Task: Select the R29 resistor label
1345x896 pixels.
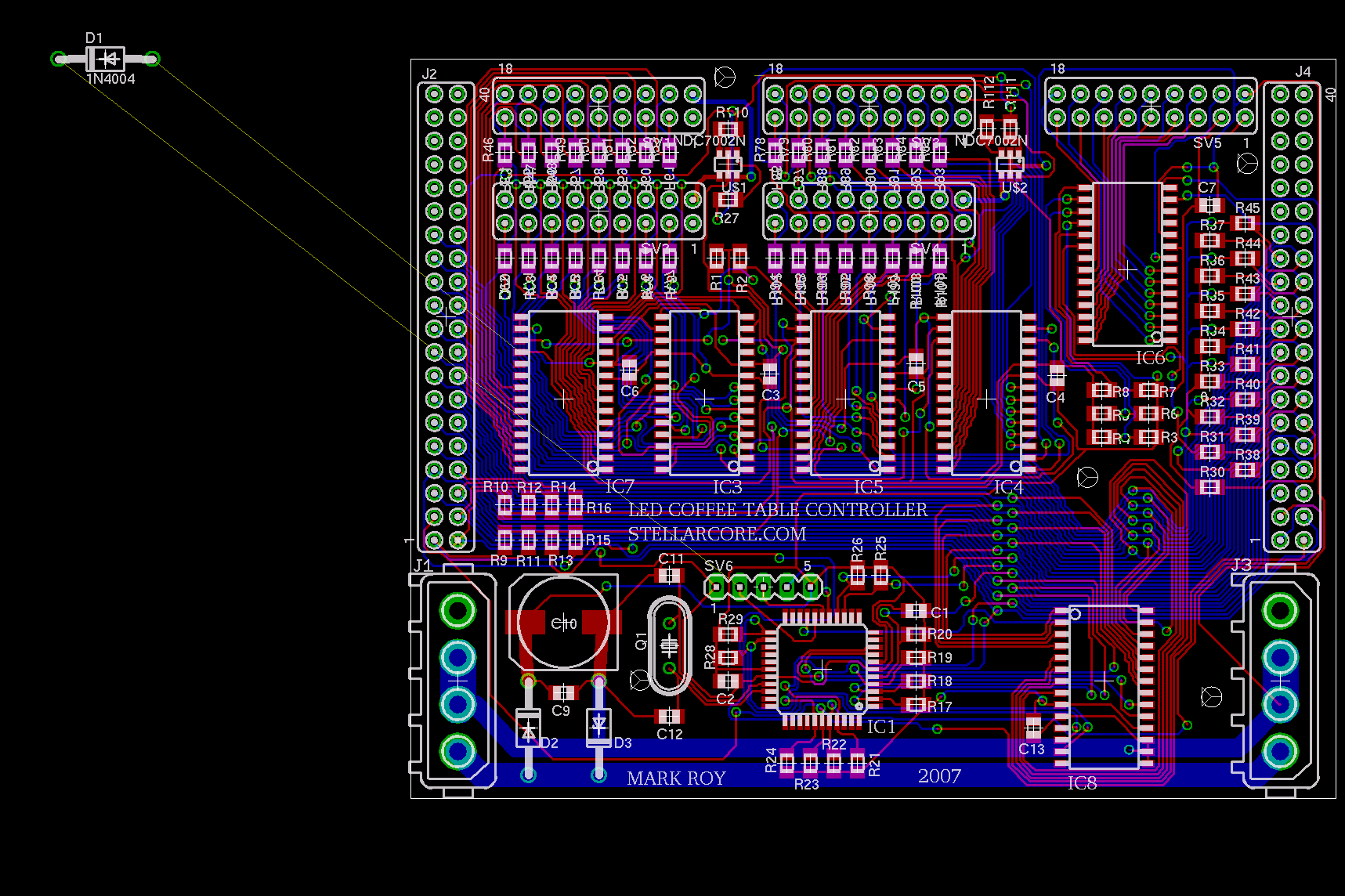Action: click(x=731, y=620)
